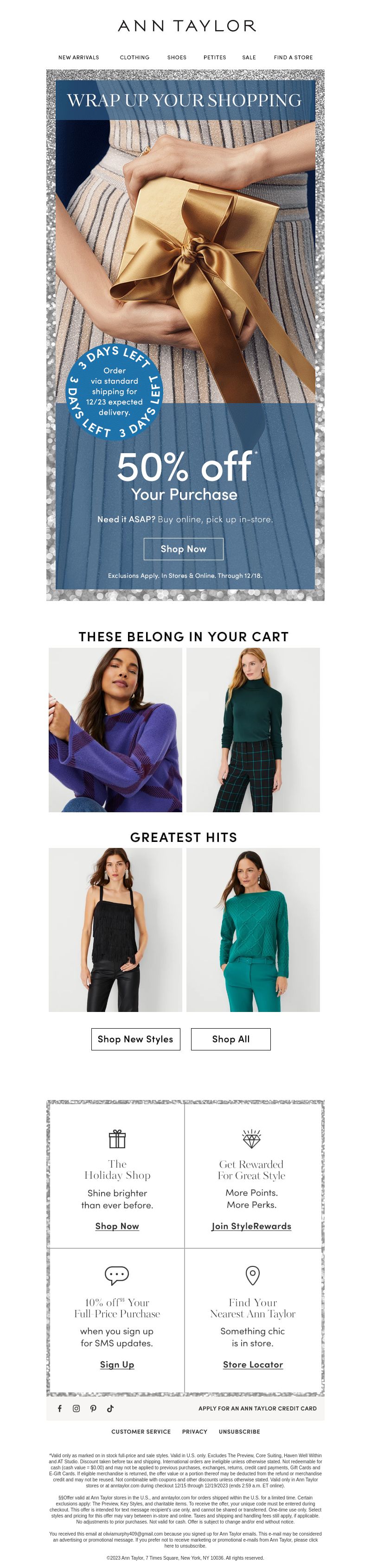Viewport: 371px width, 1568px height.
Task: Open the Store Locator link
Action: tap(253, 1364)
